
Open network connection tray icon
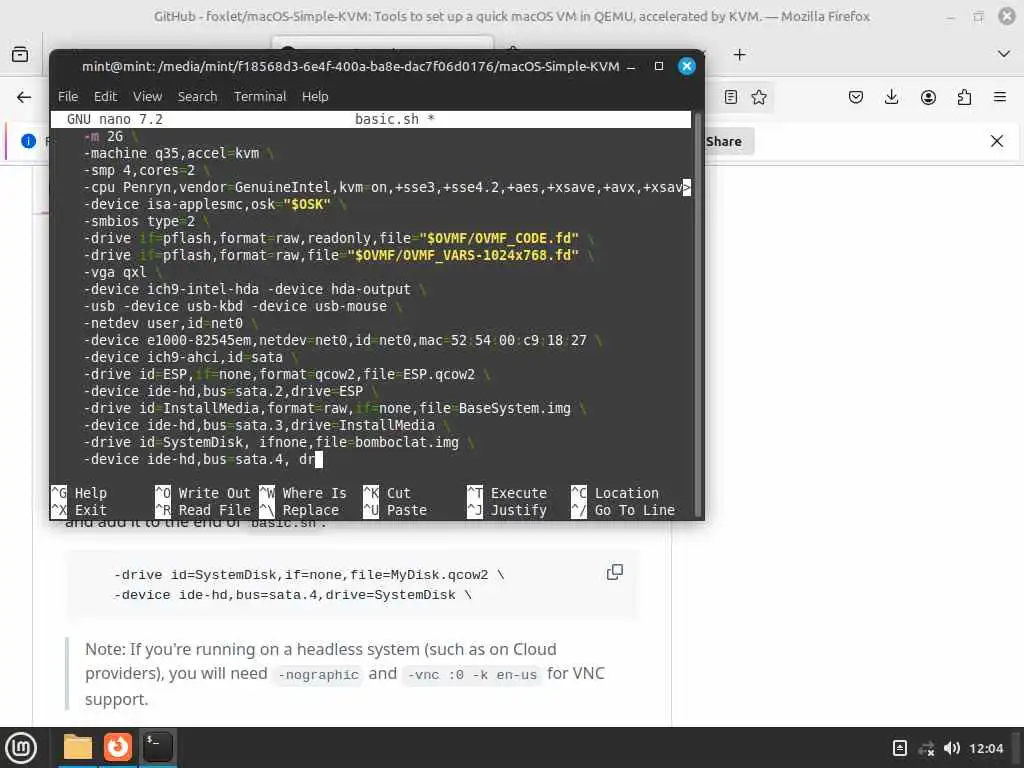pyautogui.click(x=926, y=748)
